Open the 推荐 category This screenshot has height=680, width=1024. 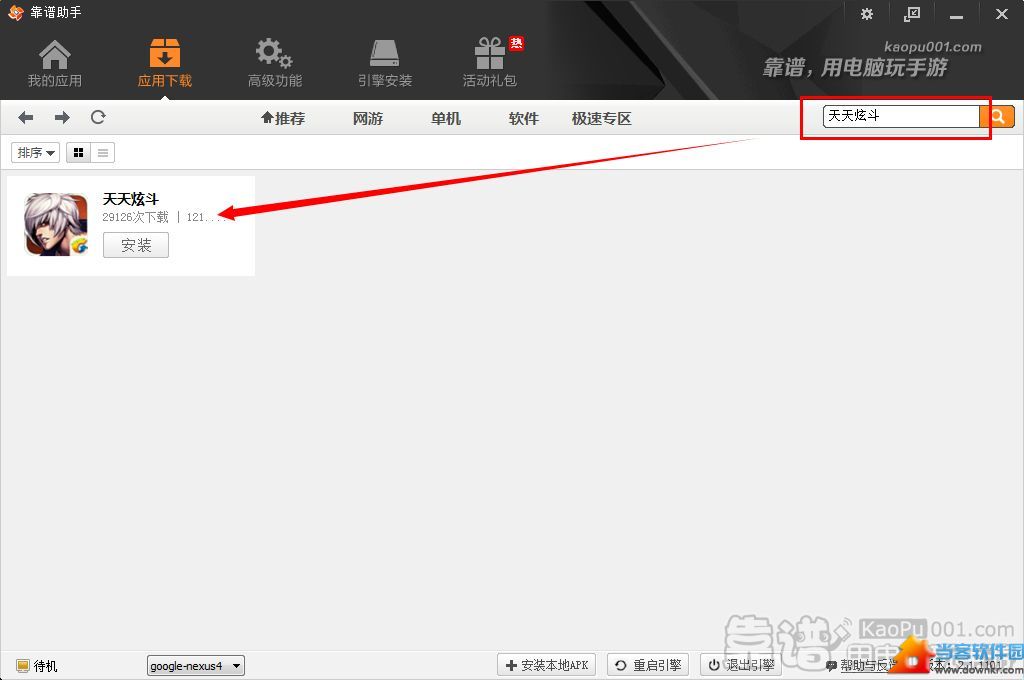tap(283, 118)
